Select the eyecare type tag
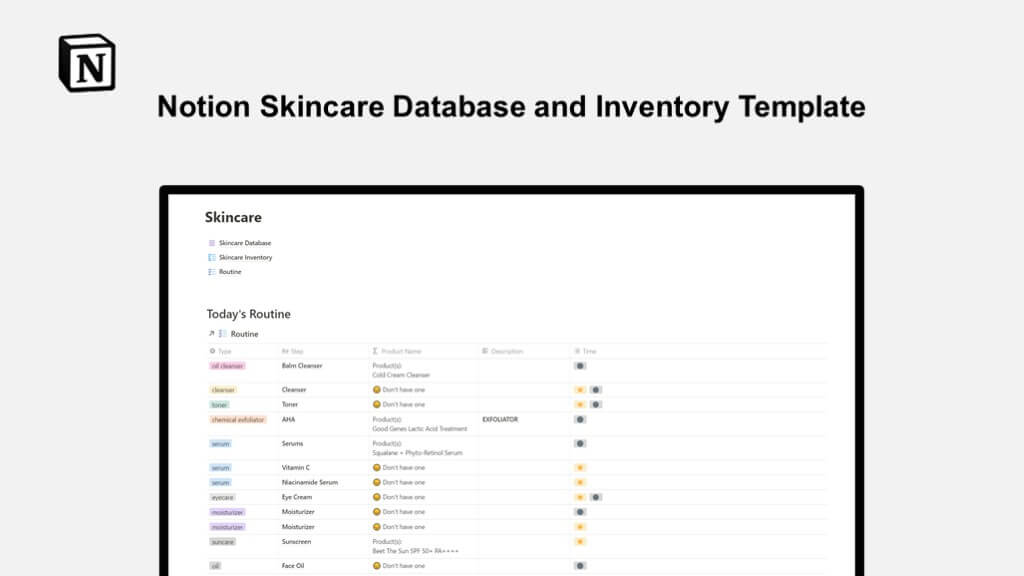1024x576 pixels. (223, 498)
